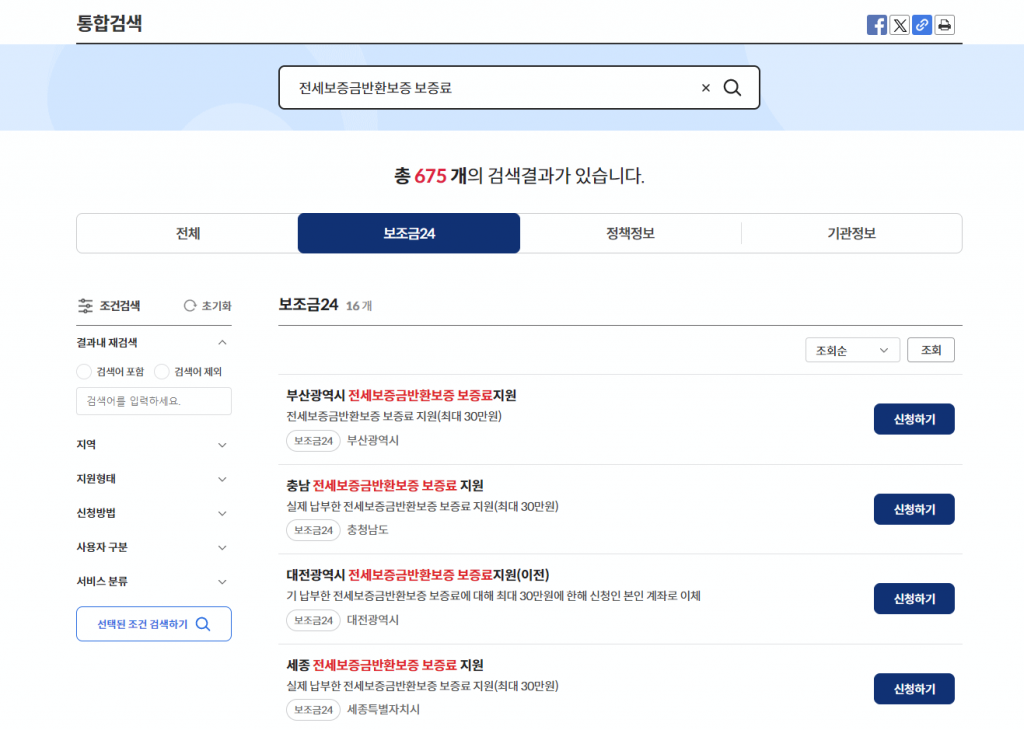Expand the 지원형태 filter section
1024x730 pixels.
[222, 479]
